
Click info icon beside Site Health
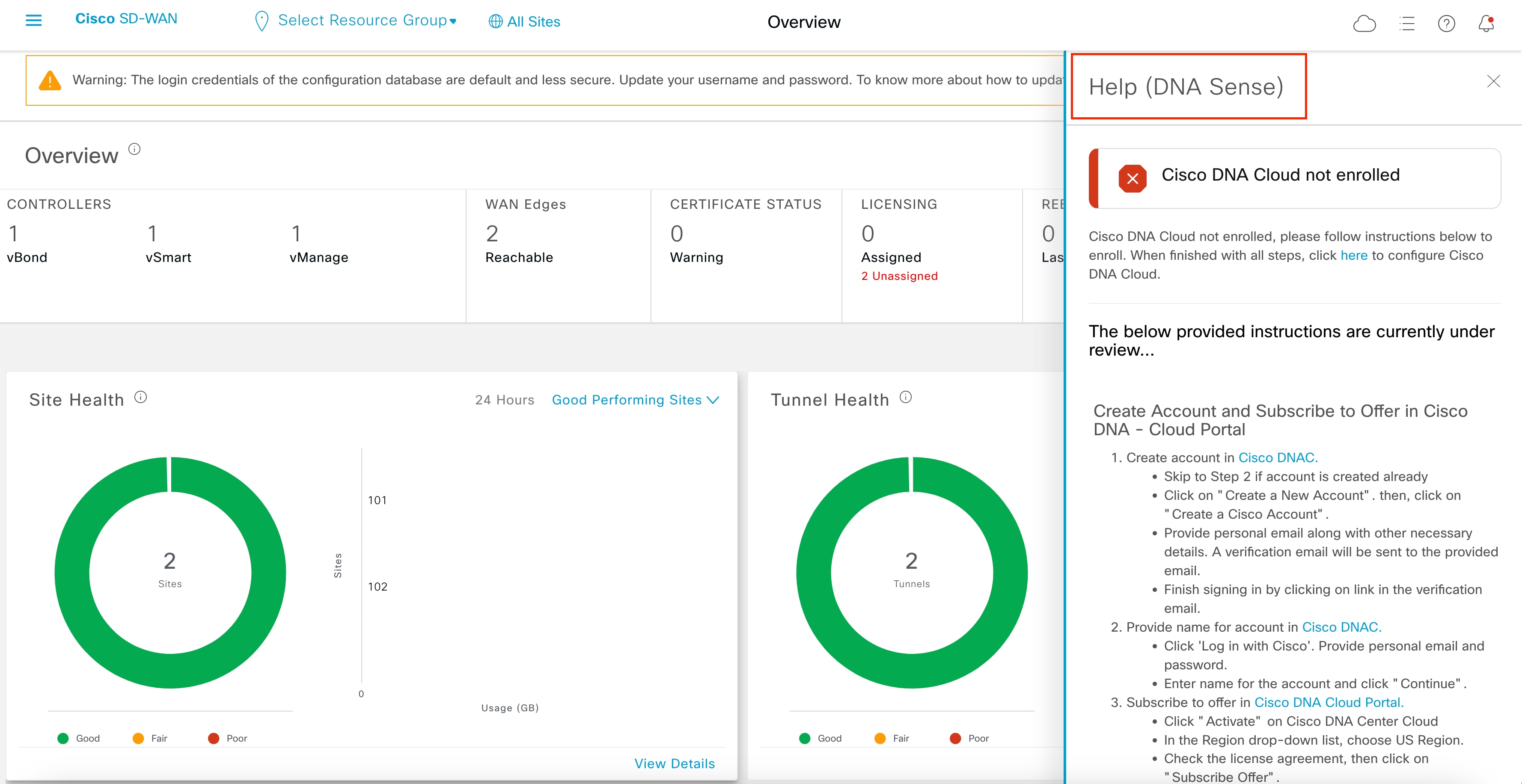141,397
